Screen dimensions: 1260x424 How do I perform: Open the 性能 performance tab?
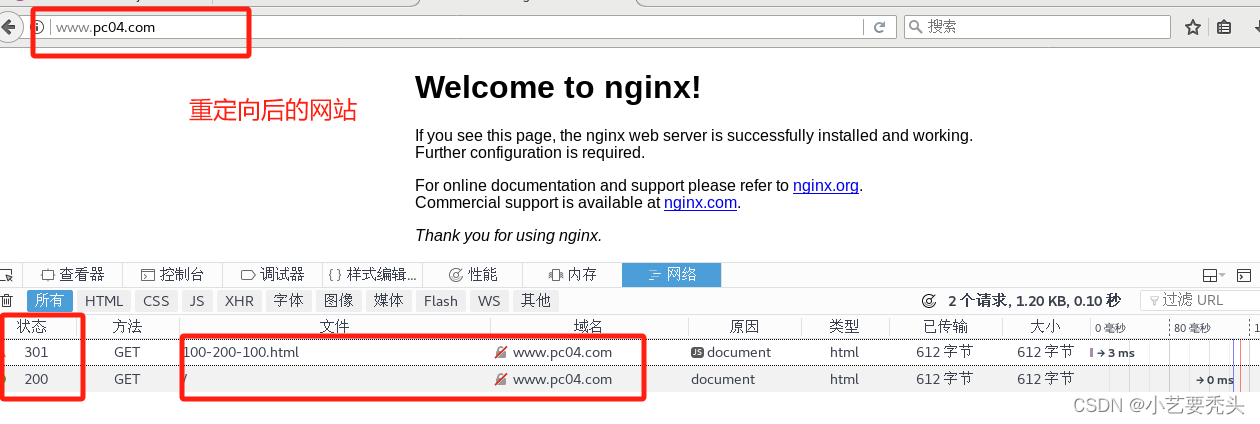click(x=472, y=274)
